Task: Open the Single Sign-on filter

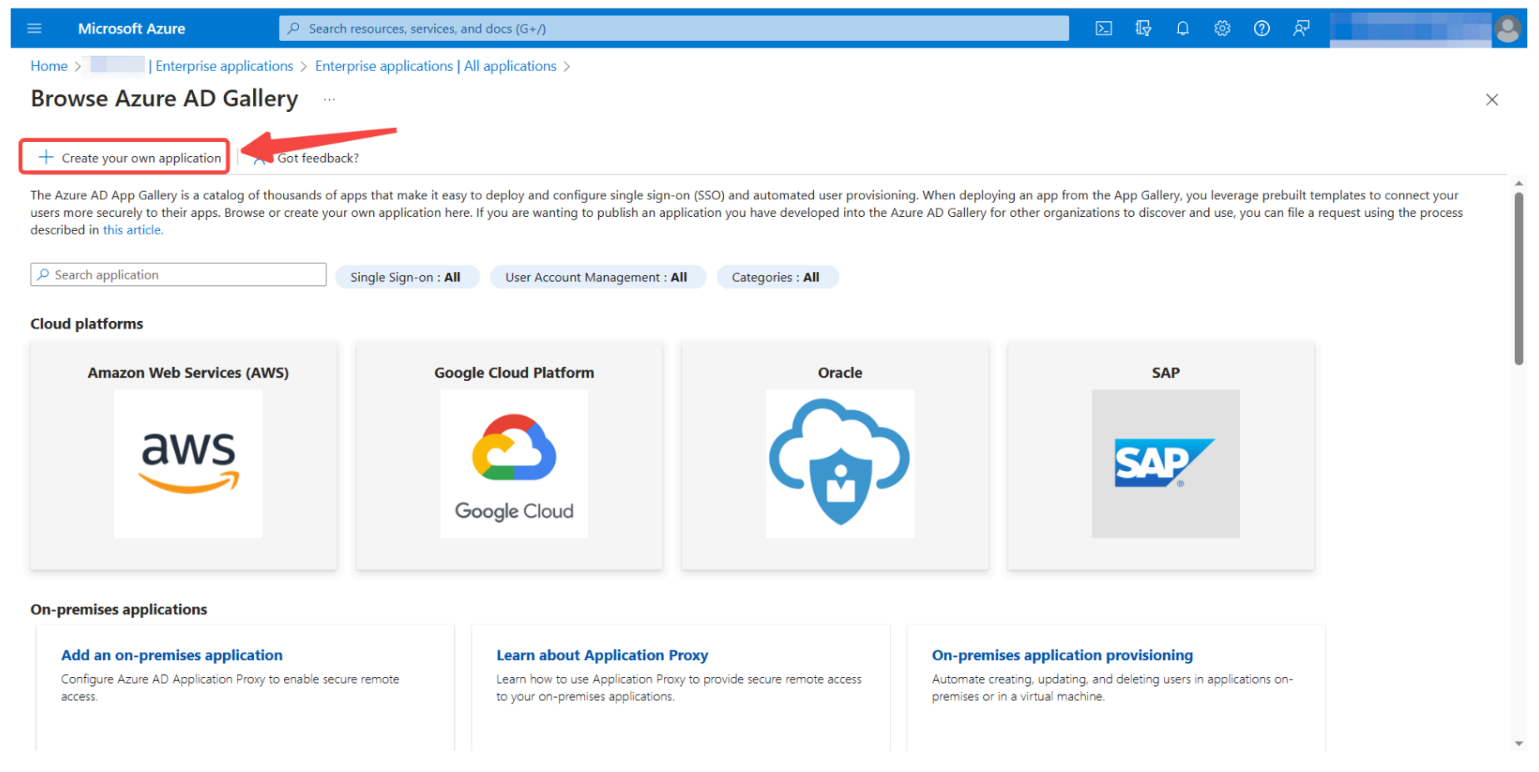Action: click(406, 277)
